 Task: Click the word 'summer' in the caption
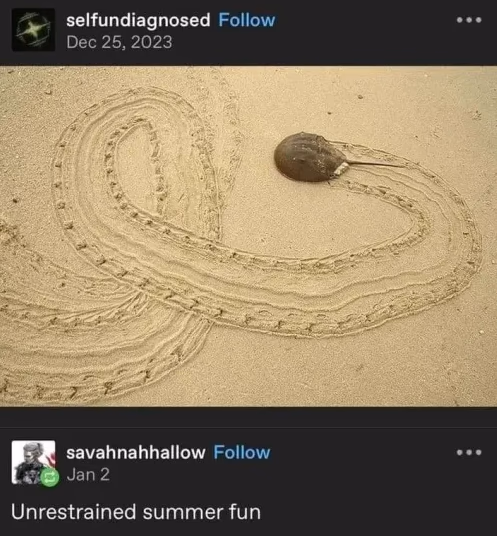tap(183, 512)
